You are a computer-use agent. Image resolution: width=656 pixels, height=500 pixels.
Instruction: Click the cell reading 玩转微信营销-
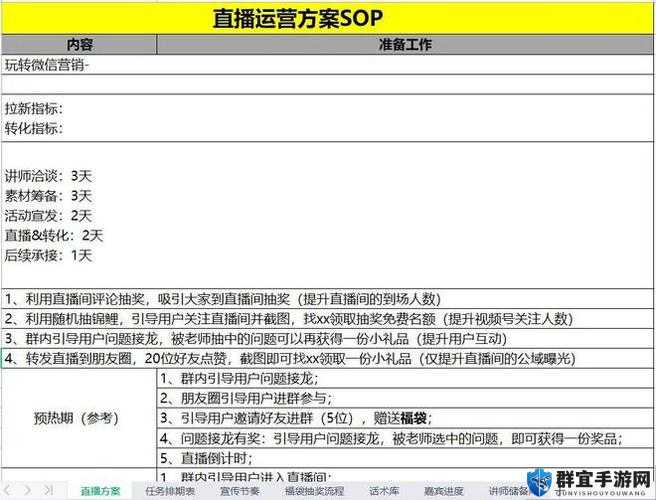[327, 65]
